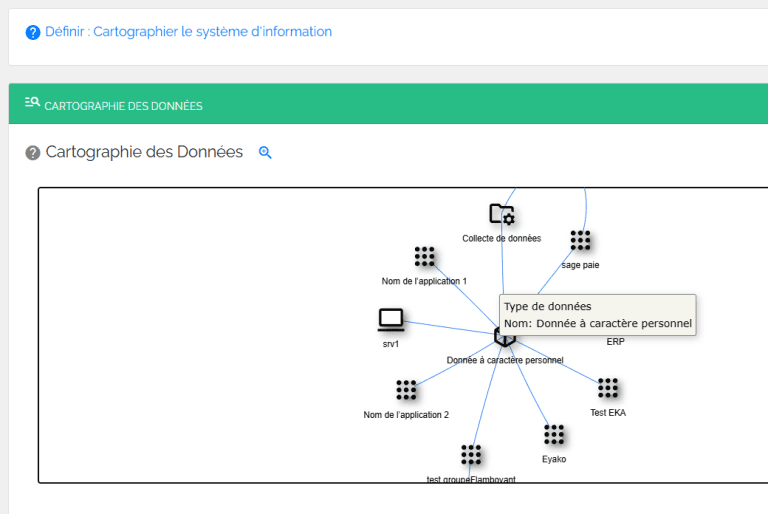Viewport: 768px width, 514px height.
Task: Click the srv1 label under laptop
Action: click(x=391, y=344)
